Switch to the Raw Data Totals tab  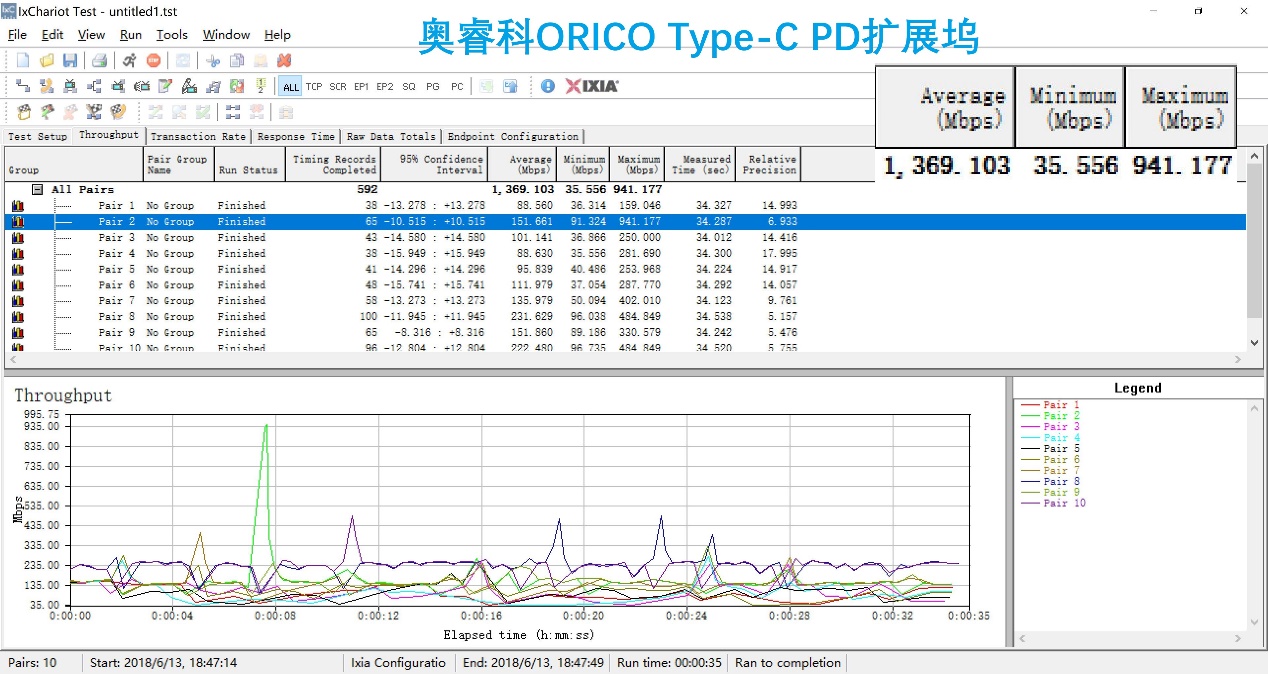pos(391,137)
